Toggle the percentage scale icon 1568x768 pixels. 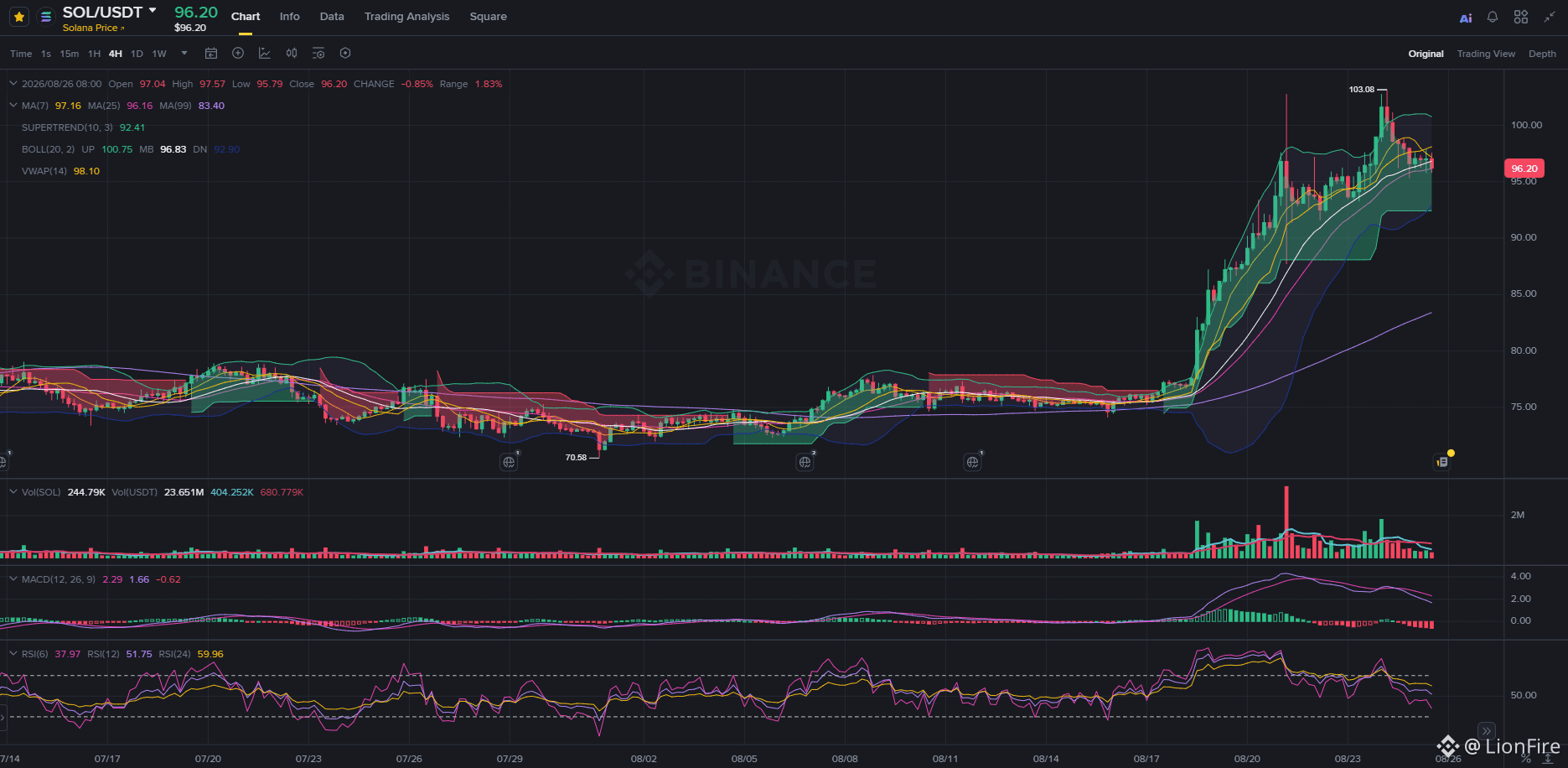[1526, 760]
